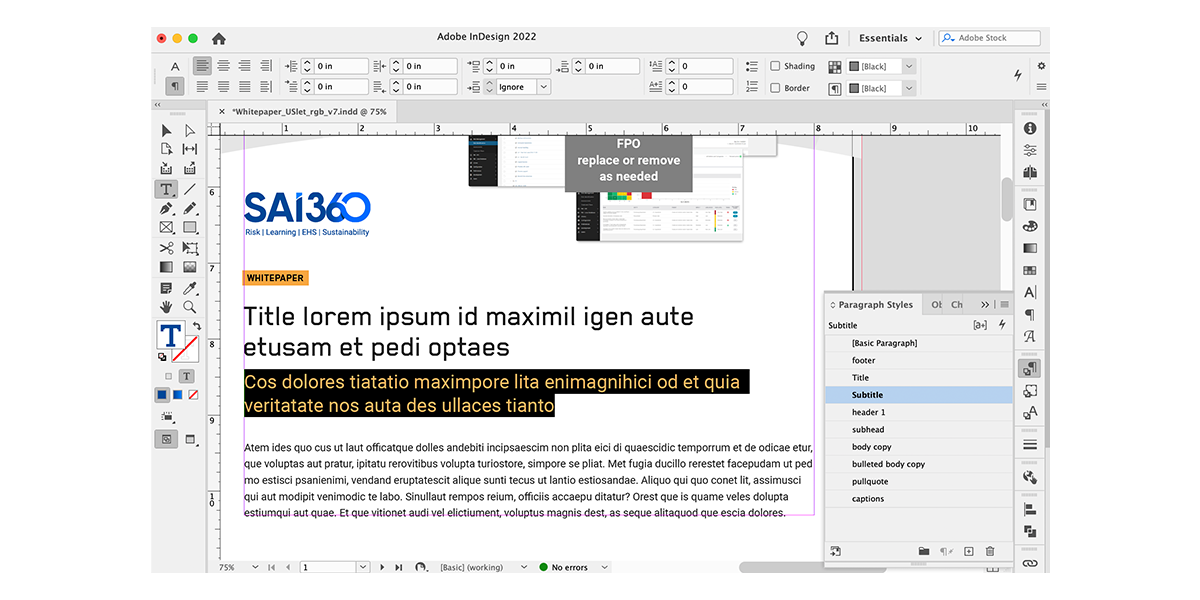The height and width of the screenshot is (600, 1200).
Task: Click Clear Overrides [a+] button
Action: tap(980, 325)
